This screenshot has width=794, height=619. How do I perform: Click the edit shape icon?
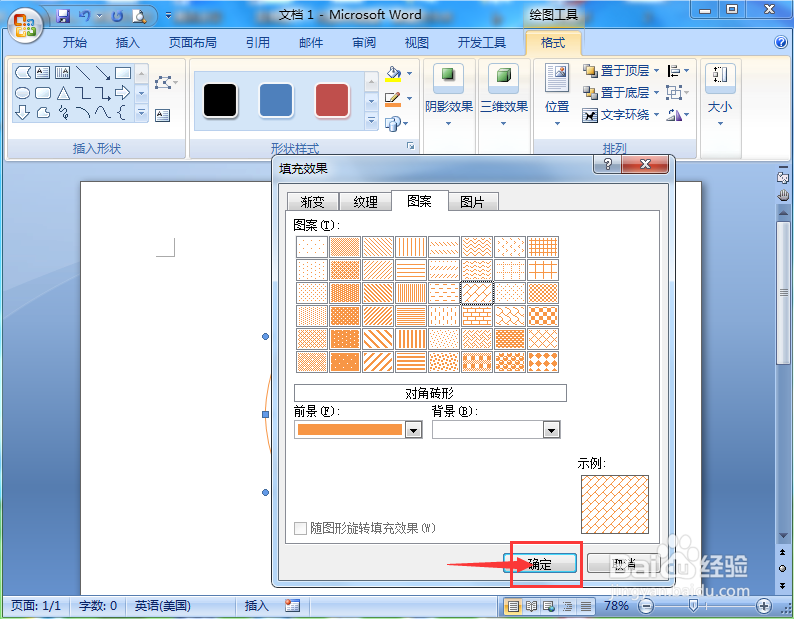pos(164,82)
